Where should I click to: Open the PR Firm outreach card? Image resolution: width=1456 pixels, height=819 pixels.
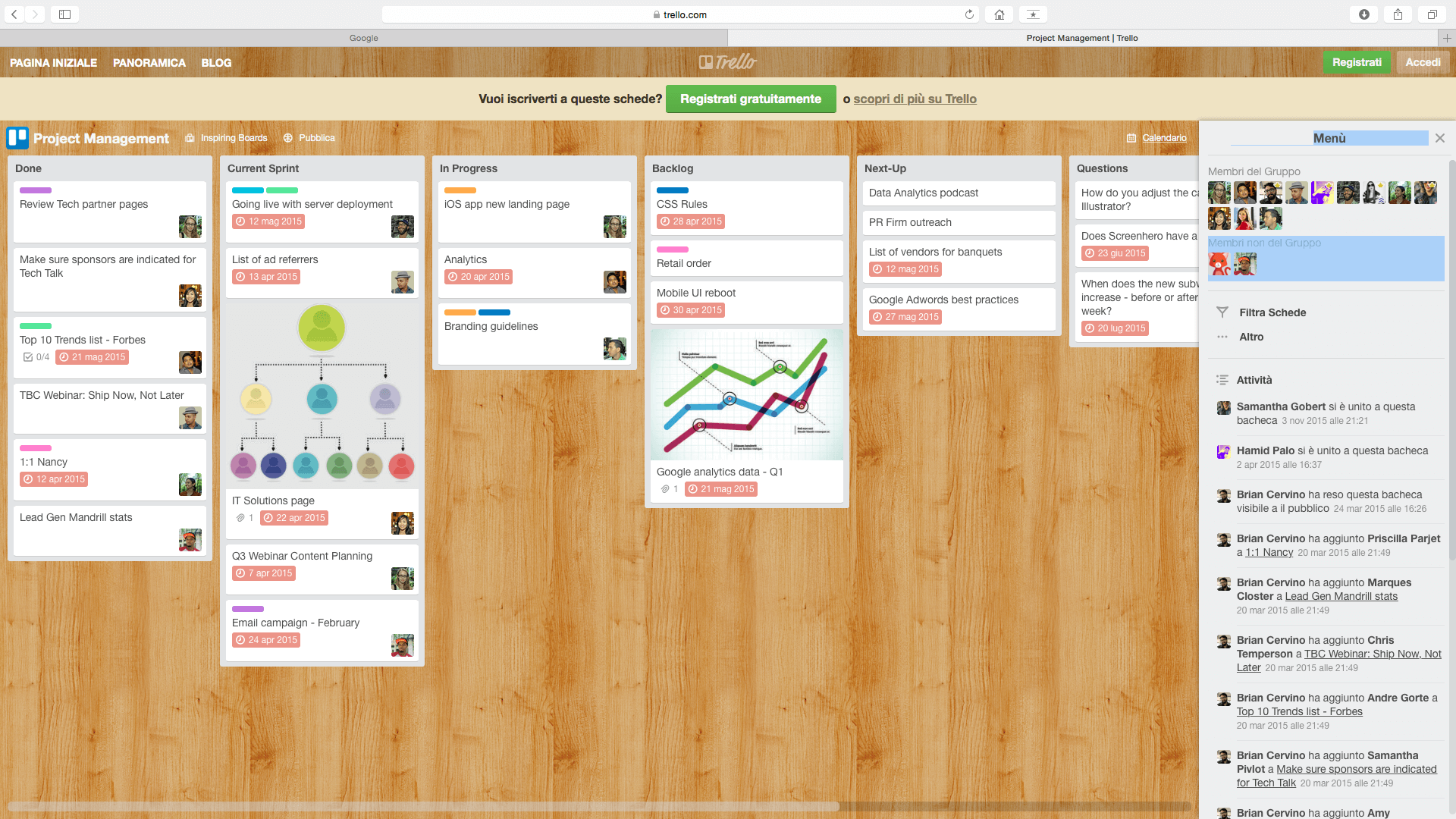[x=959, y=223]
